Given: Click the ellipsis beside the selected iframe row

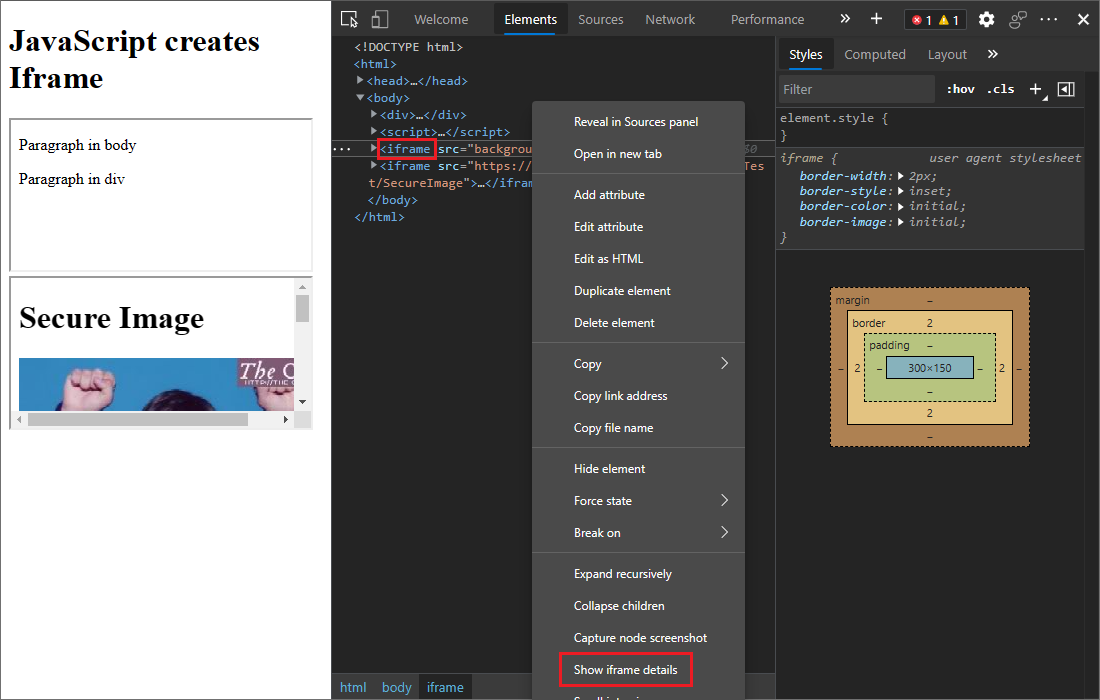Looking at the screenshot, I should (342, 149).
